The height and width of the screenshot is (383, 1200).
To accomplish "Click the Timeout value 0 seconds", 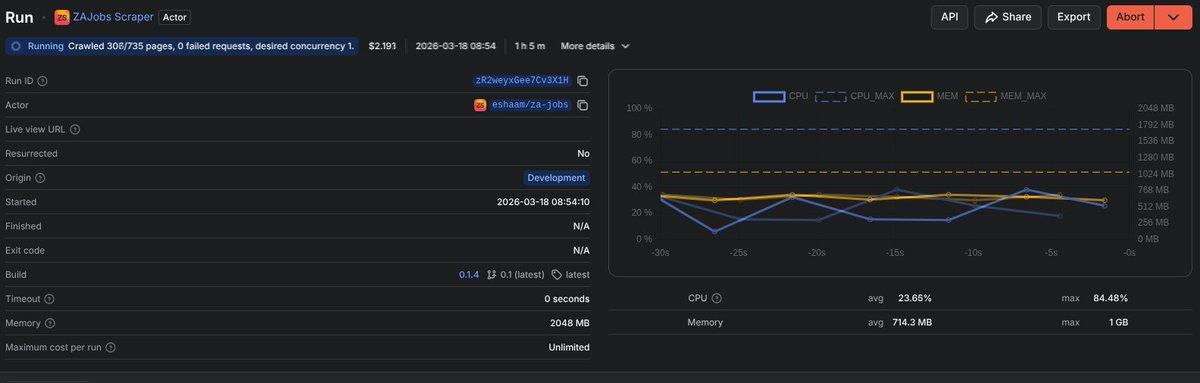I will coord(567,299).
